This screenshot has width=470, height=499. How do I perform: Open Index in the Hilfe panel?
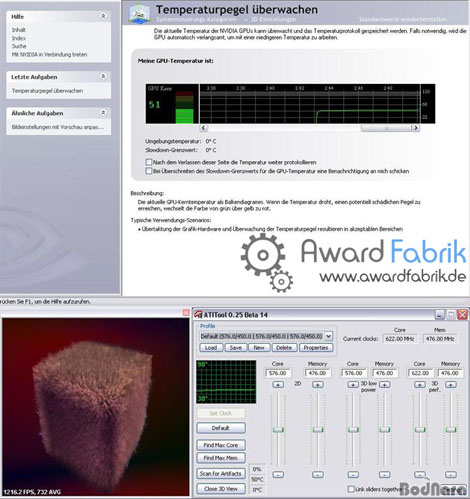click(x=19, y=38)
